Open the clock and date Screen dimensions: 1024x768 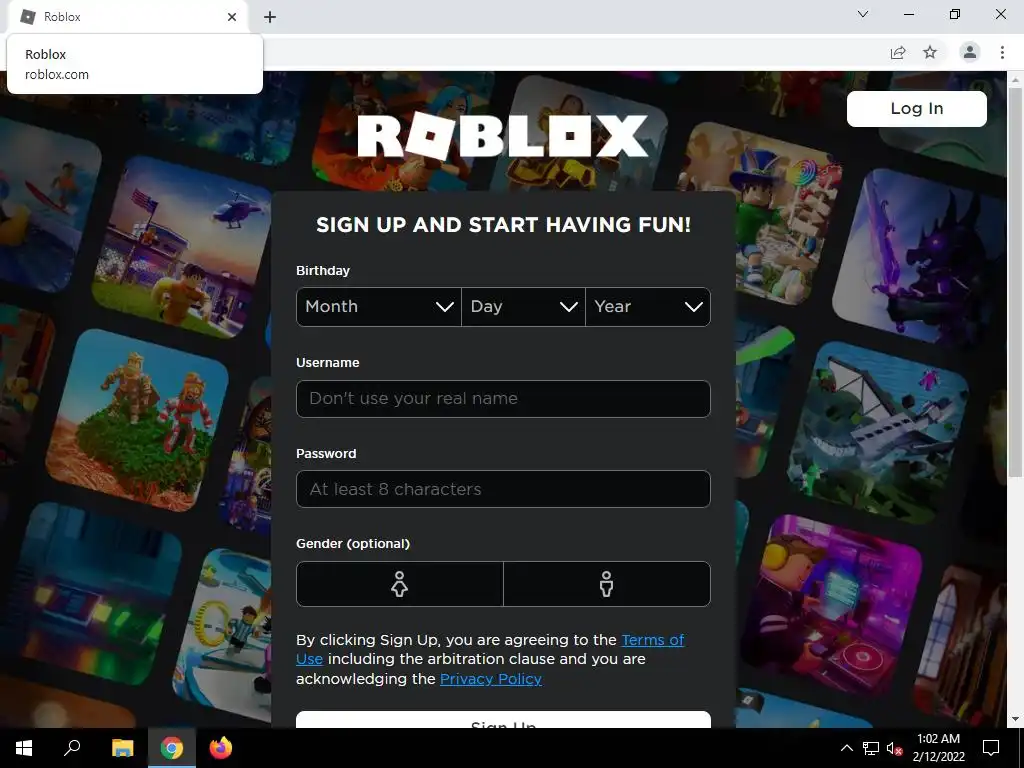tap(938, 748)
